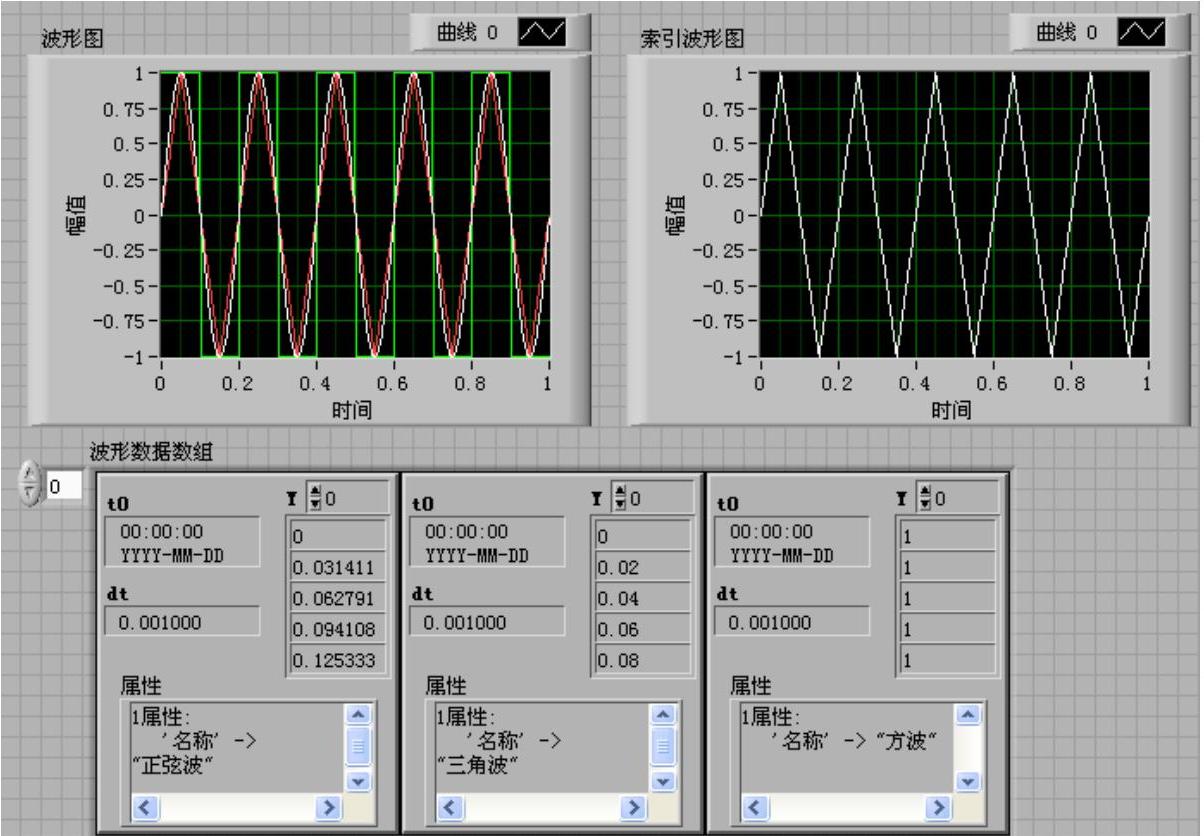Click the 索引波形图 plot area
Screen dimensions: 1204x836
(953, 214)
